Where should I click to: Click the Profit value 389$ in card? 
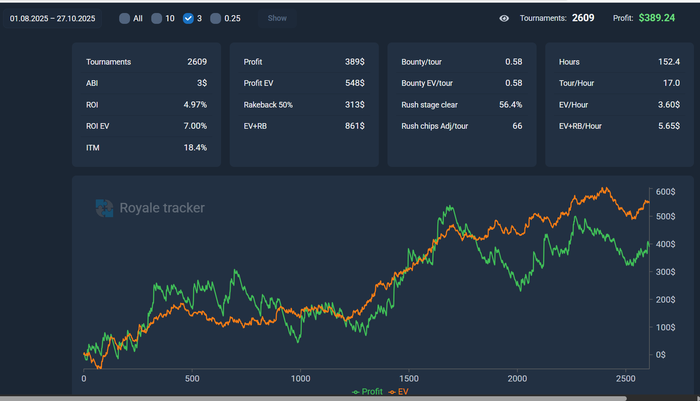coord(354,62)
